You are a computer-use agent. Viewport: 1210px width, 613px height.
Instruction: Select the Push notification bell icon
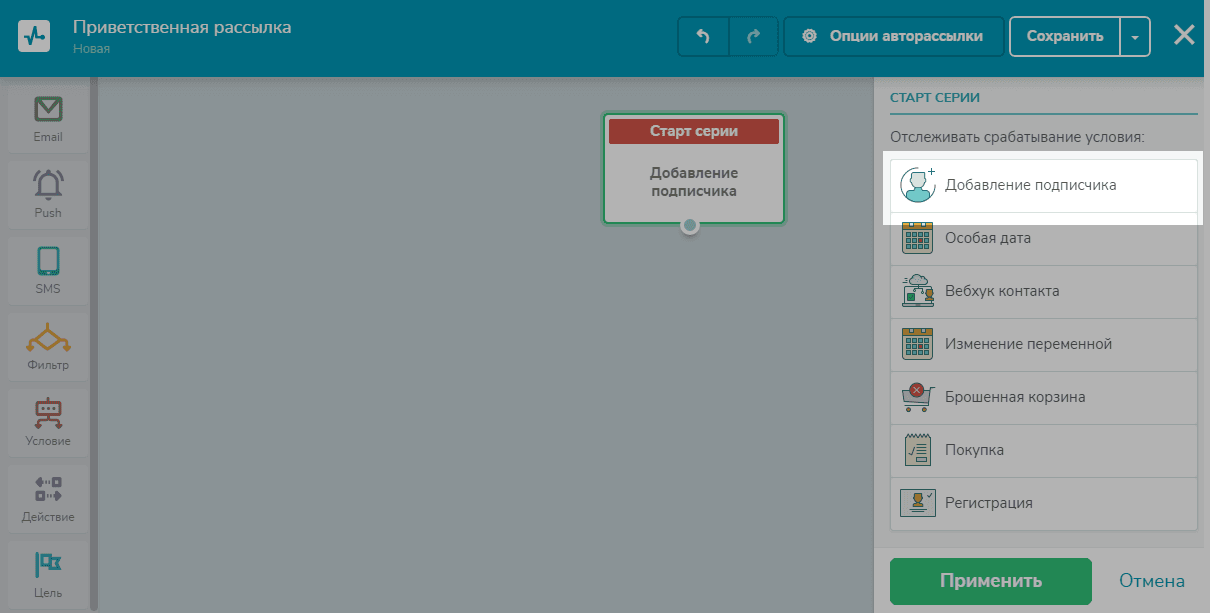pos(48,184)
